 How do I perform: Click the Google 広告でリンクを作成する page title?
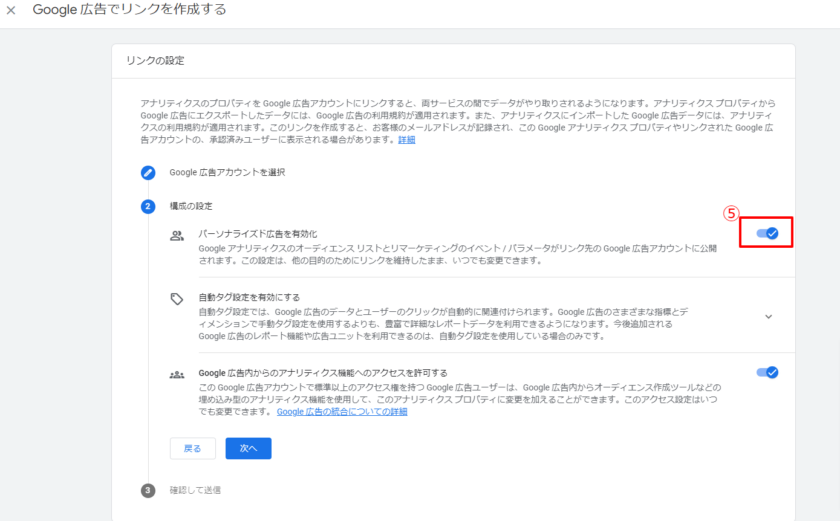point(129,10)
